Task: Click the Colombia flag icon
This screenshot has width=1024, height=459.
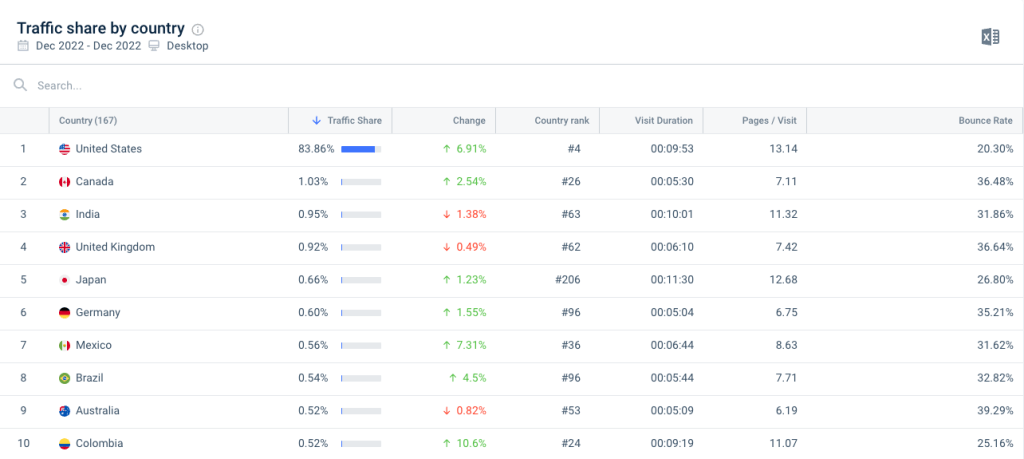Action: (65, 443)
